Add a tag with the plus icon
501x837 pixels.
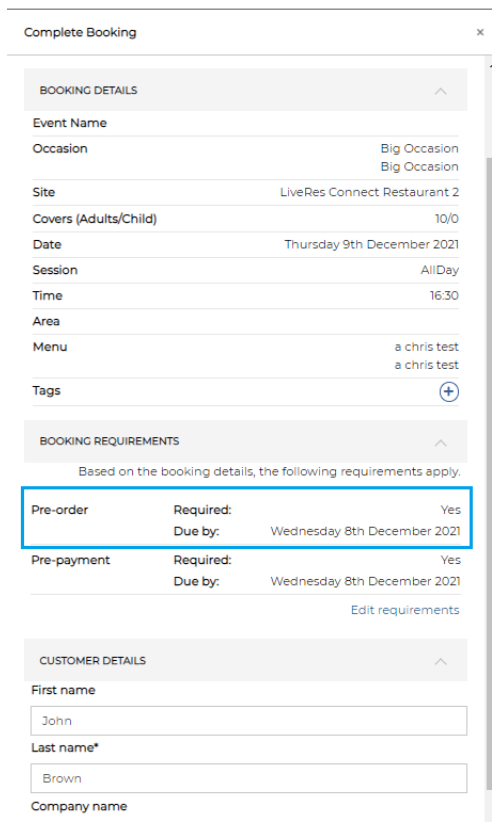click(449, 392)
